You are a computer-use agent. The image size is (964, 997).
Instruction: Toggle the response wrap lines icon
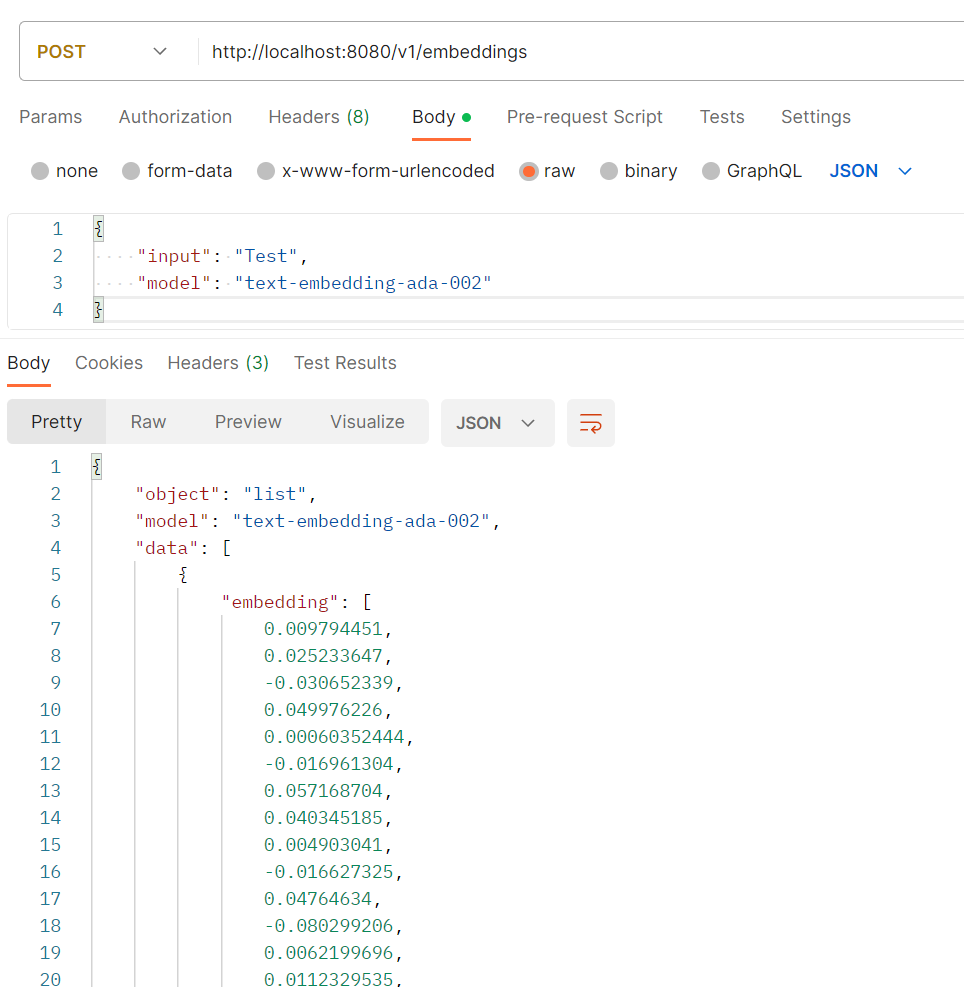590,423
